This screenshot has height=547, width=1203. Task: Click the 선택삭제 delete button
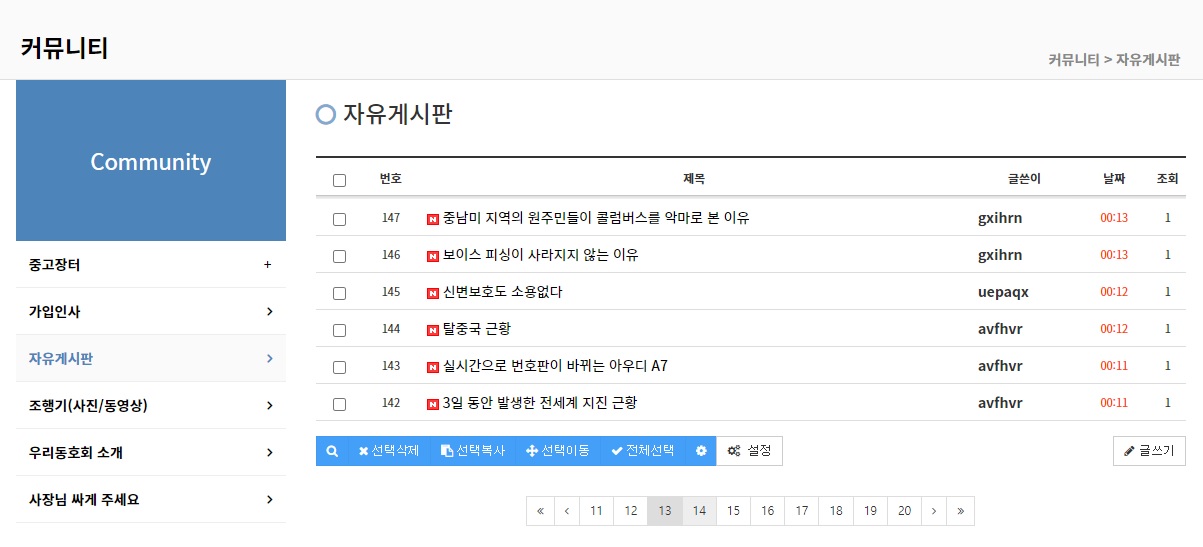389,451
